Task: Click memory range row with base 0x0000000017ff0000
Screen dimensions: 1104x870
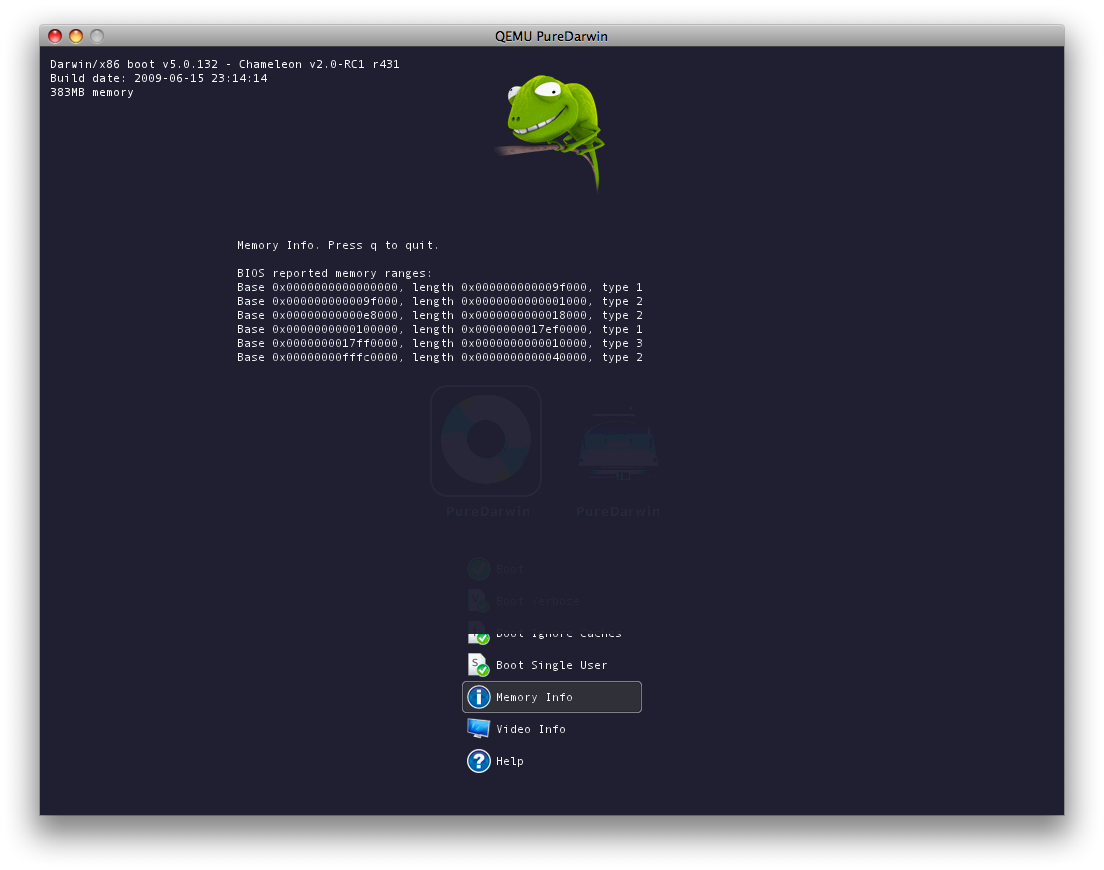Action: click(439, 343)
